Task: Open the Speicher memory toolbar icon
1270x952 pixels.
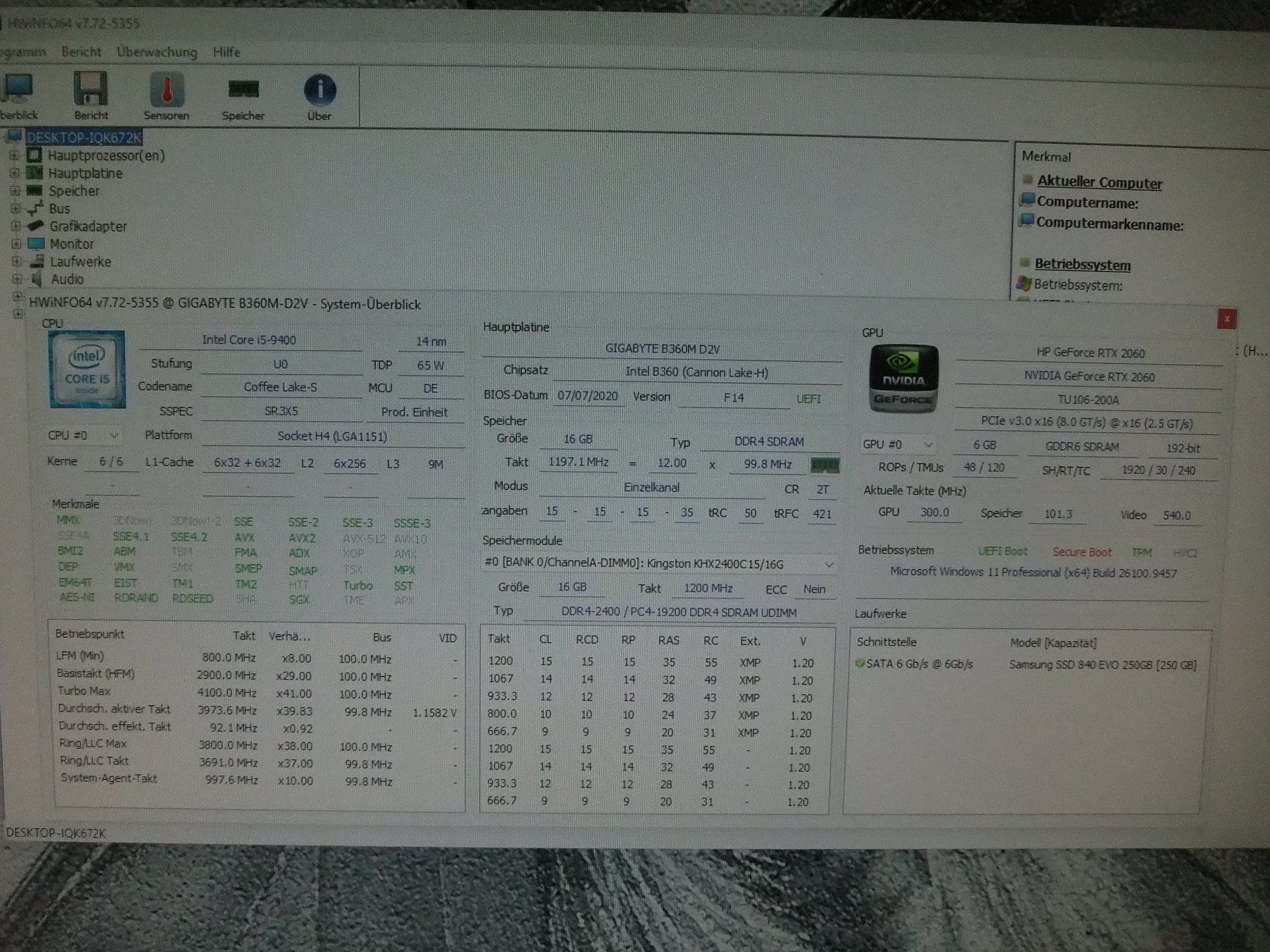Action: click(x=243, y=97)
